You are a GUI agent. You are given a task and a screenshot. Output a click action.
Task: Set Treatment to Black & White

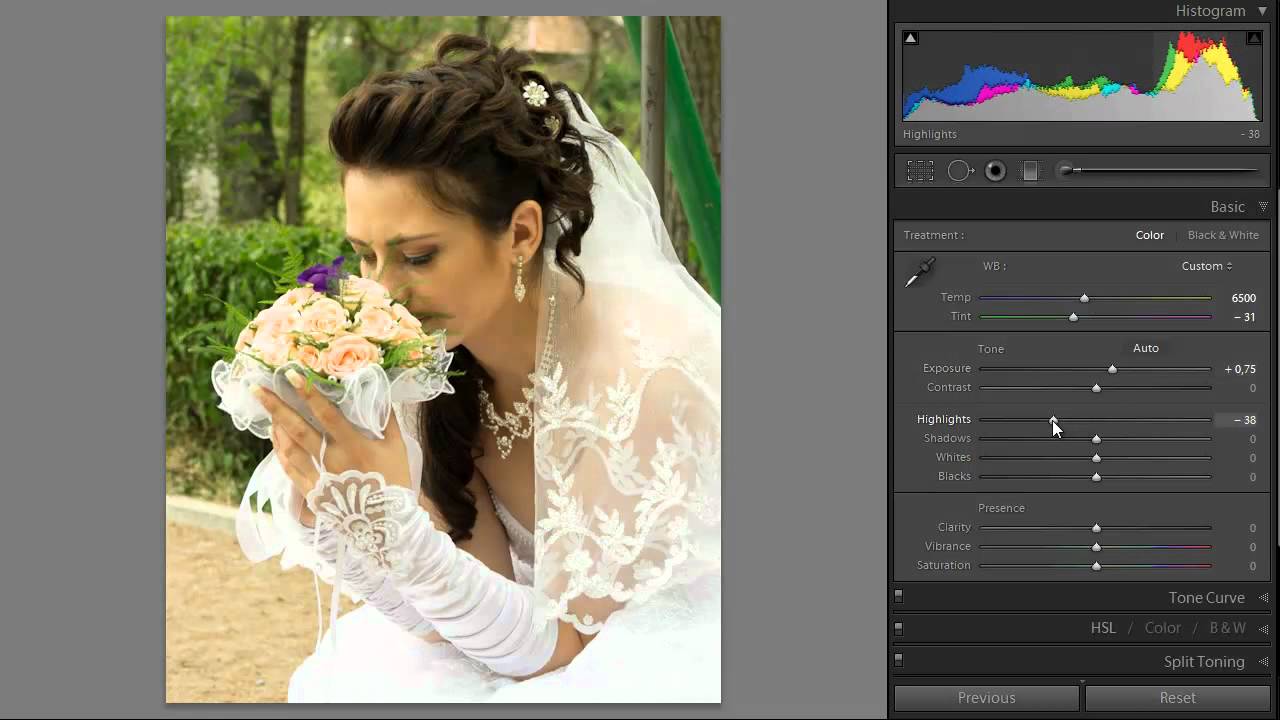pos(1223,235)
